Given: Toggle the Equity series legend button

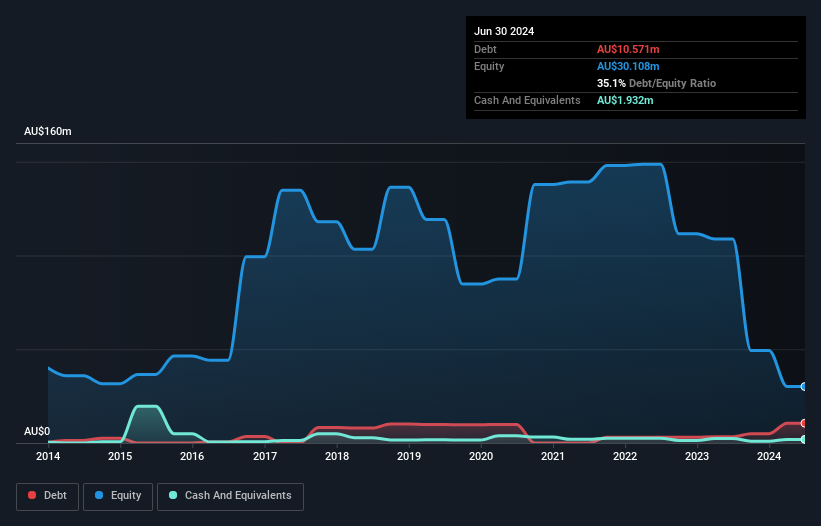Looking at the screenshot, I should (118, 496).
